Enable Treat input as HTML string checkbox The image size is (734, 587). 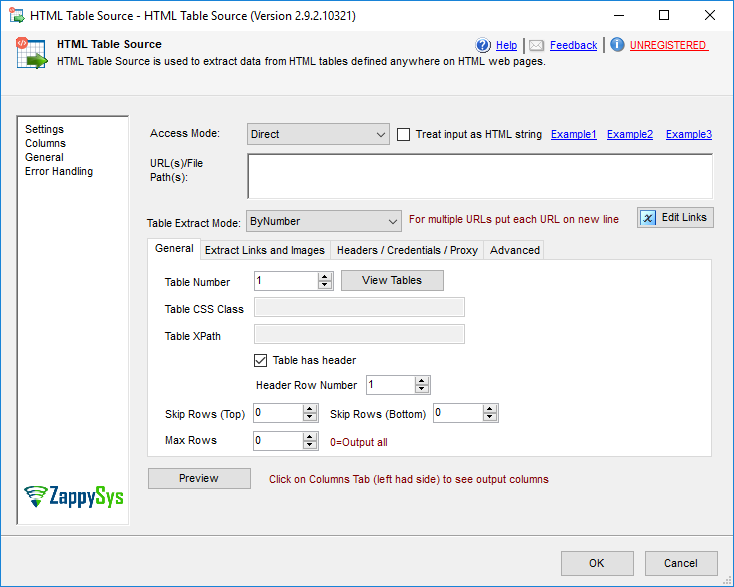pos(403,134)
